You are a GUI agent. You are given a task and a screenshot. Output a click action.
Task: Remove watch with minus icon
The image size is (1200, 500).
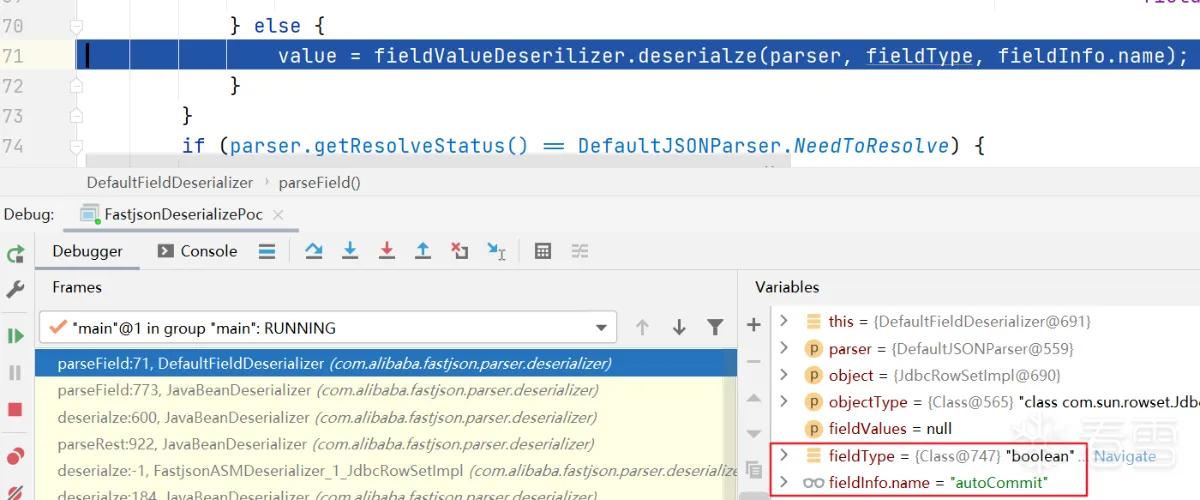tap(754, 361)
